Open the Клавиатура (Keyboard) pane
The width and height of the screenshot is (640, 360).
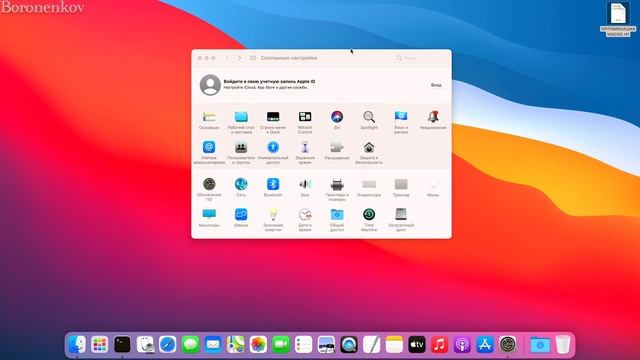369,184
